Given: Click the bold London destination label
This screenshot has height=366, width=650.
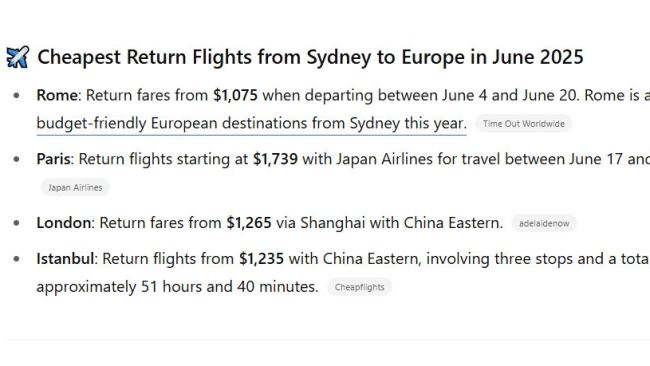Looking at the screenshot, I should click(x=63, y=223).
